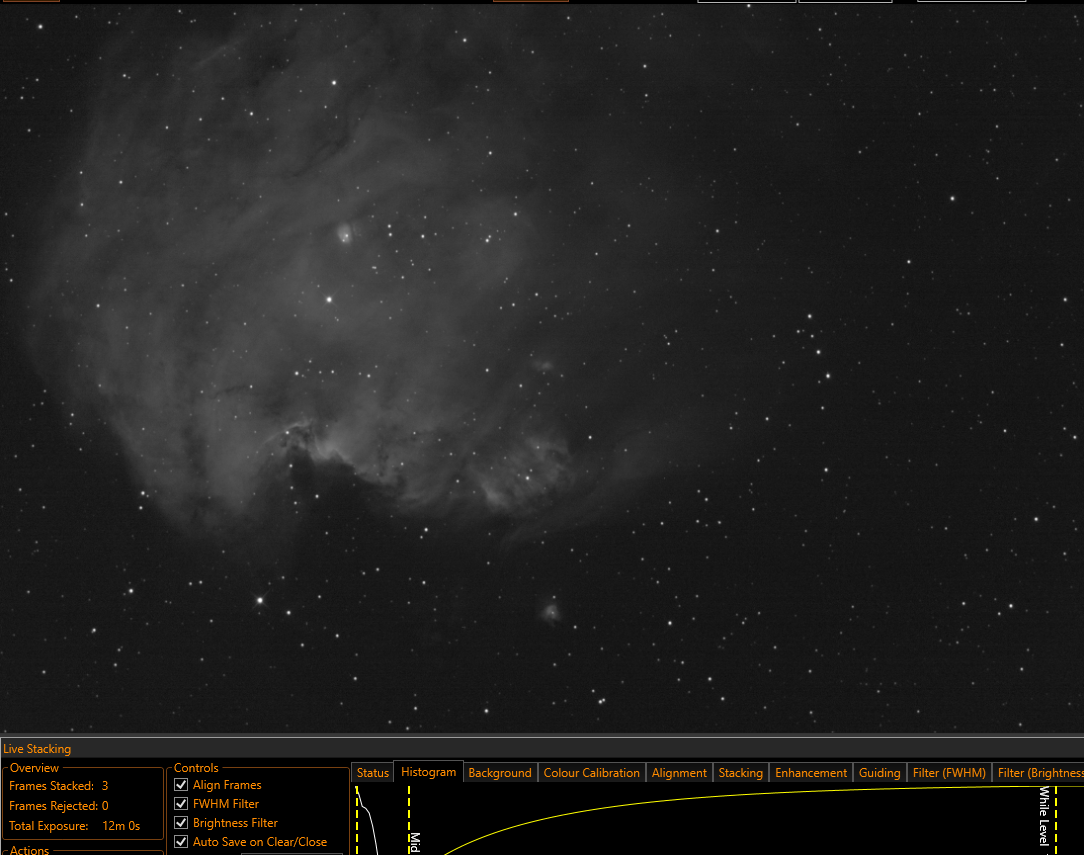Viewport: 1084px width, 855px height.
Task: Select the Guiding tab
Action: [x=879, y=773]
